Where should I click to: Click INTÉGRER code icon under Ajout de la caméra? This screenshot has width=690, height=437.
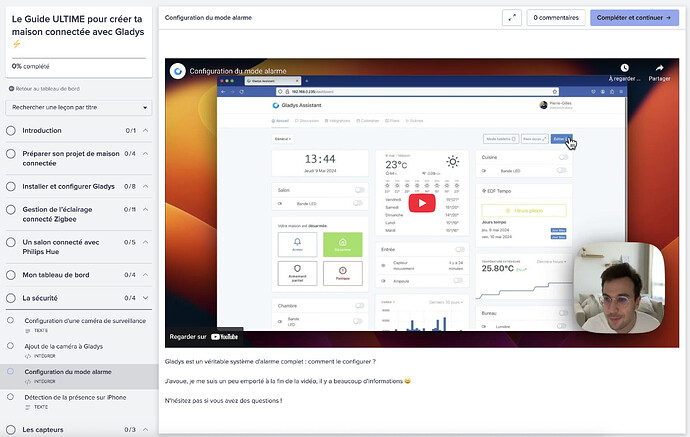point(28,356)
